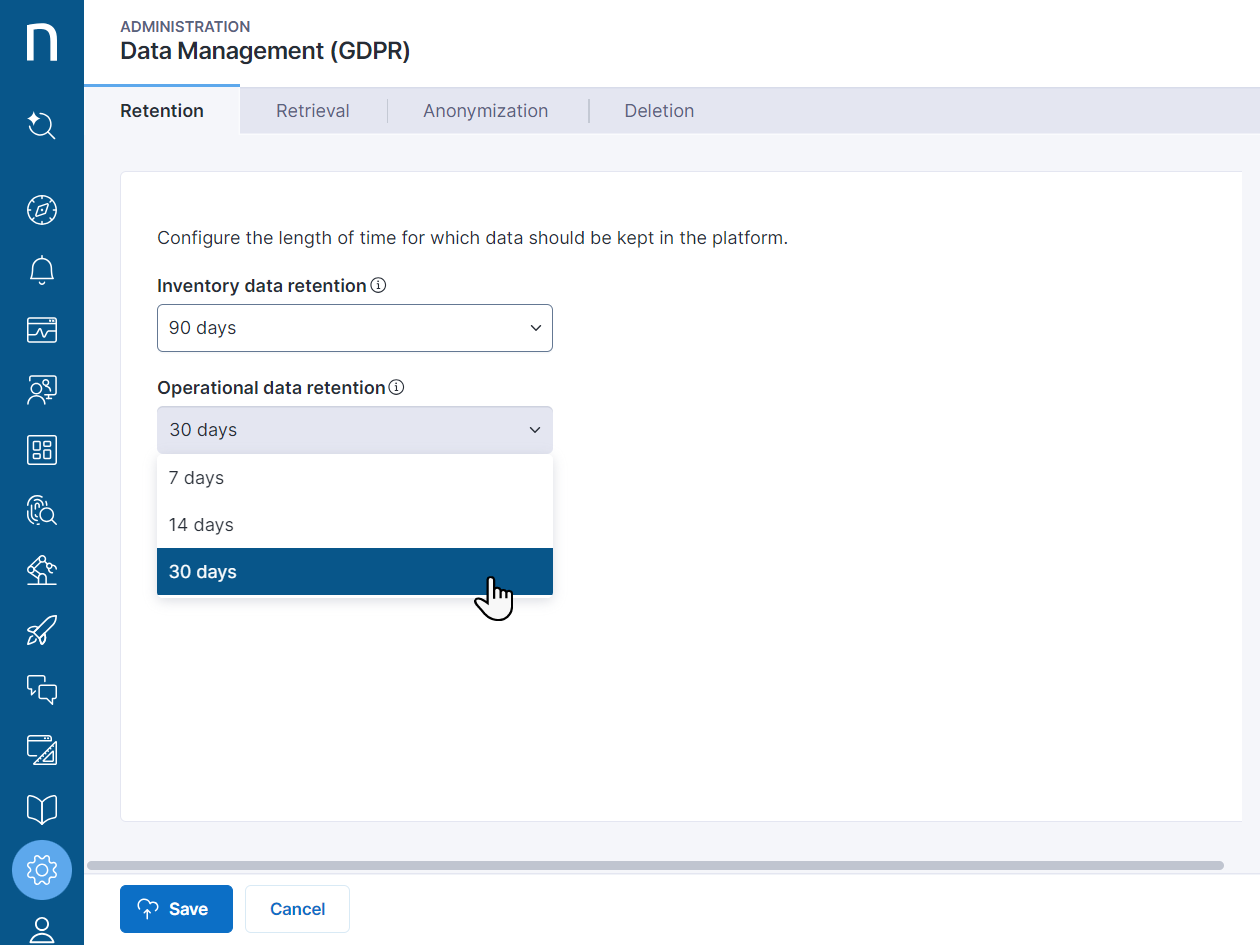This screenshot has height=945, width=1260.
Task: Switch to the Retrieval tab
Action: (x=313, y=111)
